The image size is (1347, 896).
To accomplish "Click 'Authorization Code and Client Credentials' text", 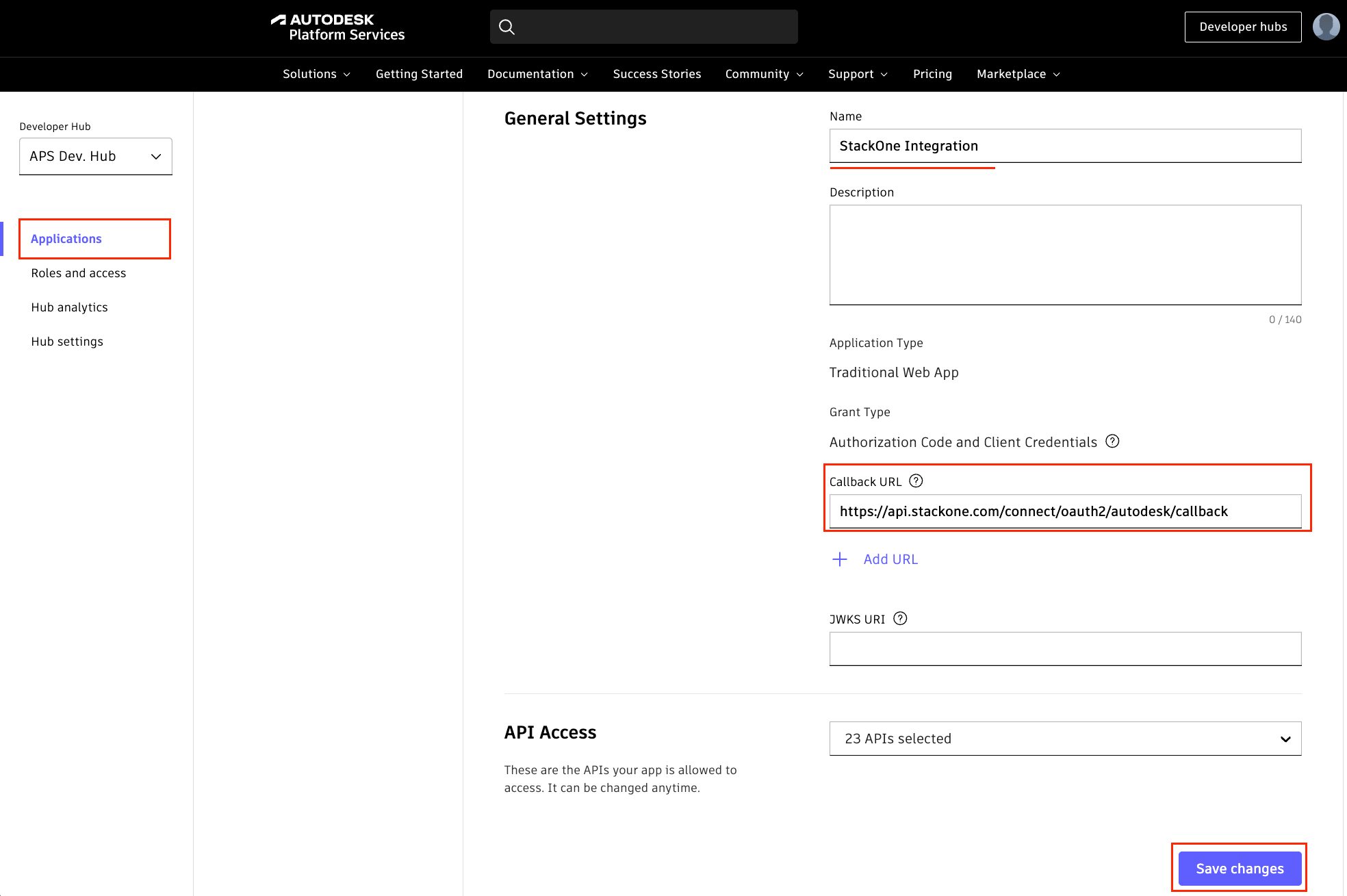I will pos(963,442).
